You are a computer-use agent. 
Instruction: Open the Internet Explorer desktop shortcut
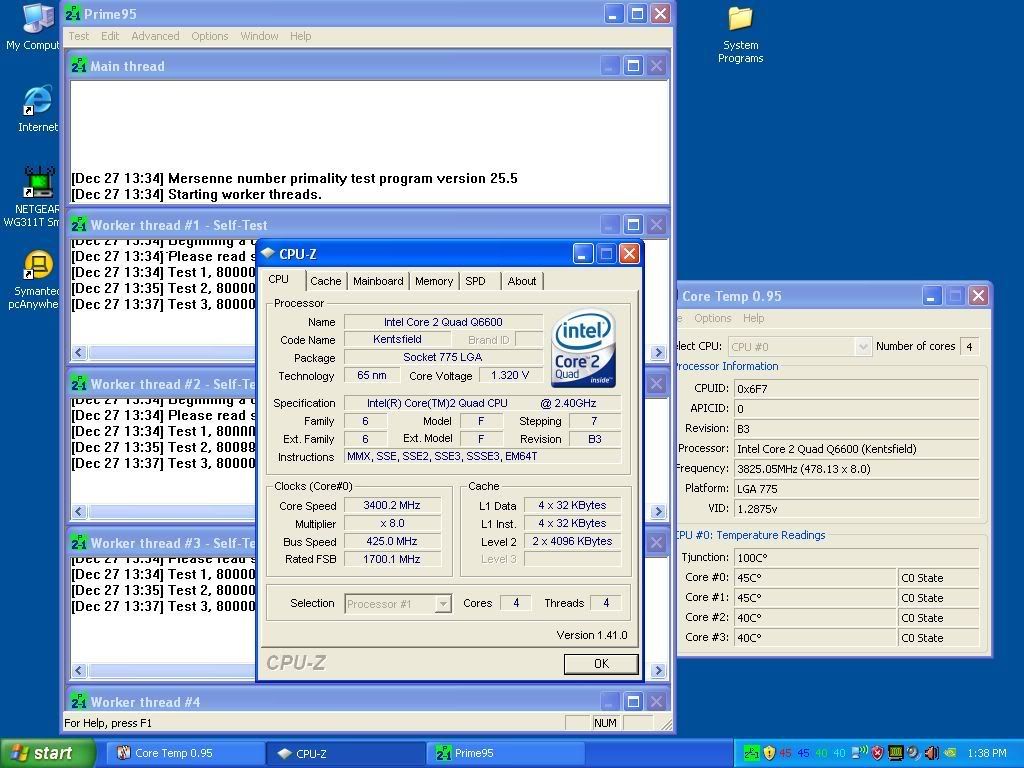click(38, 103)
